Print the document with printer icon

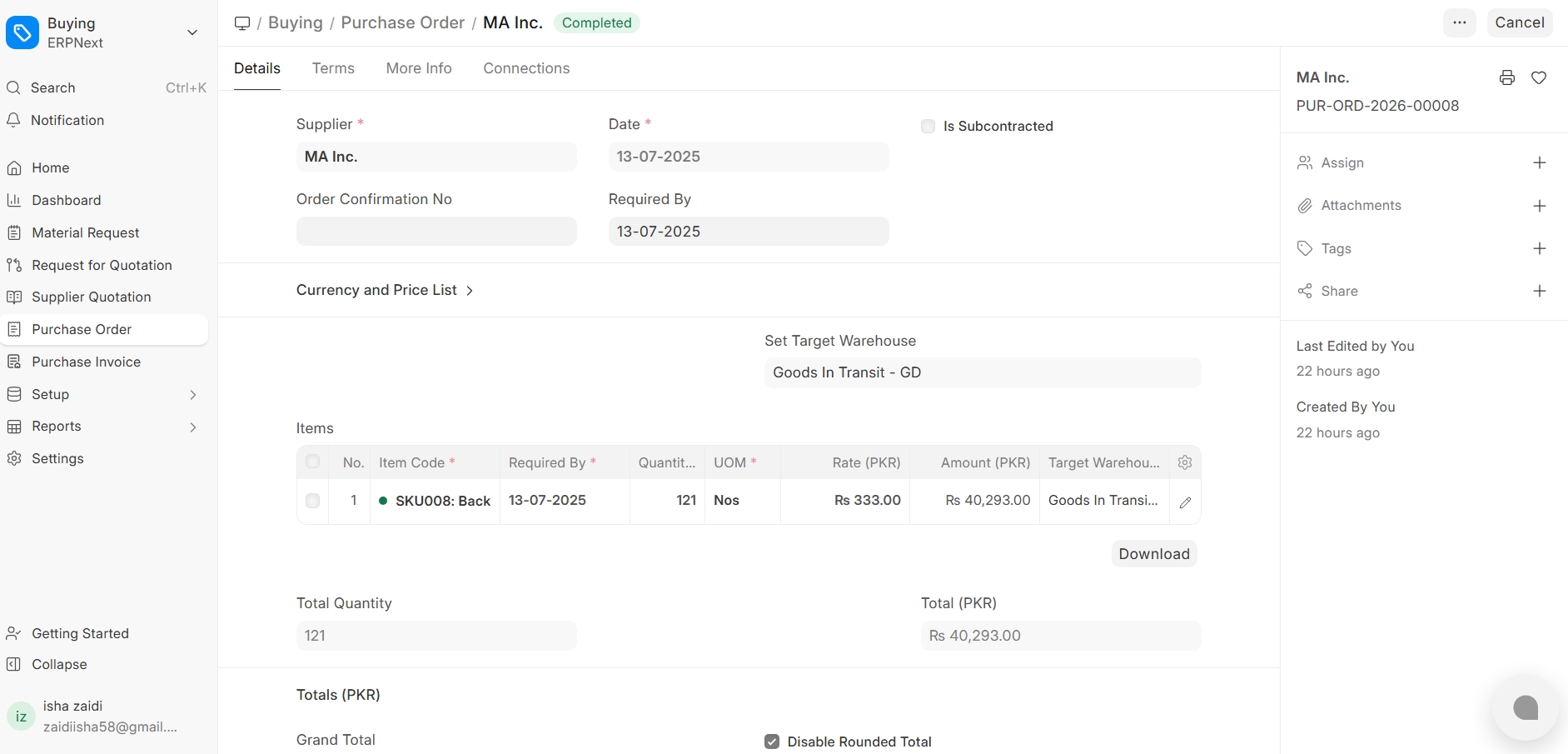[1507, 77]
